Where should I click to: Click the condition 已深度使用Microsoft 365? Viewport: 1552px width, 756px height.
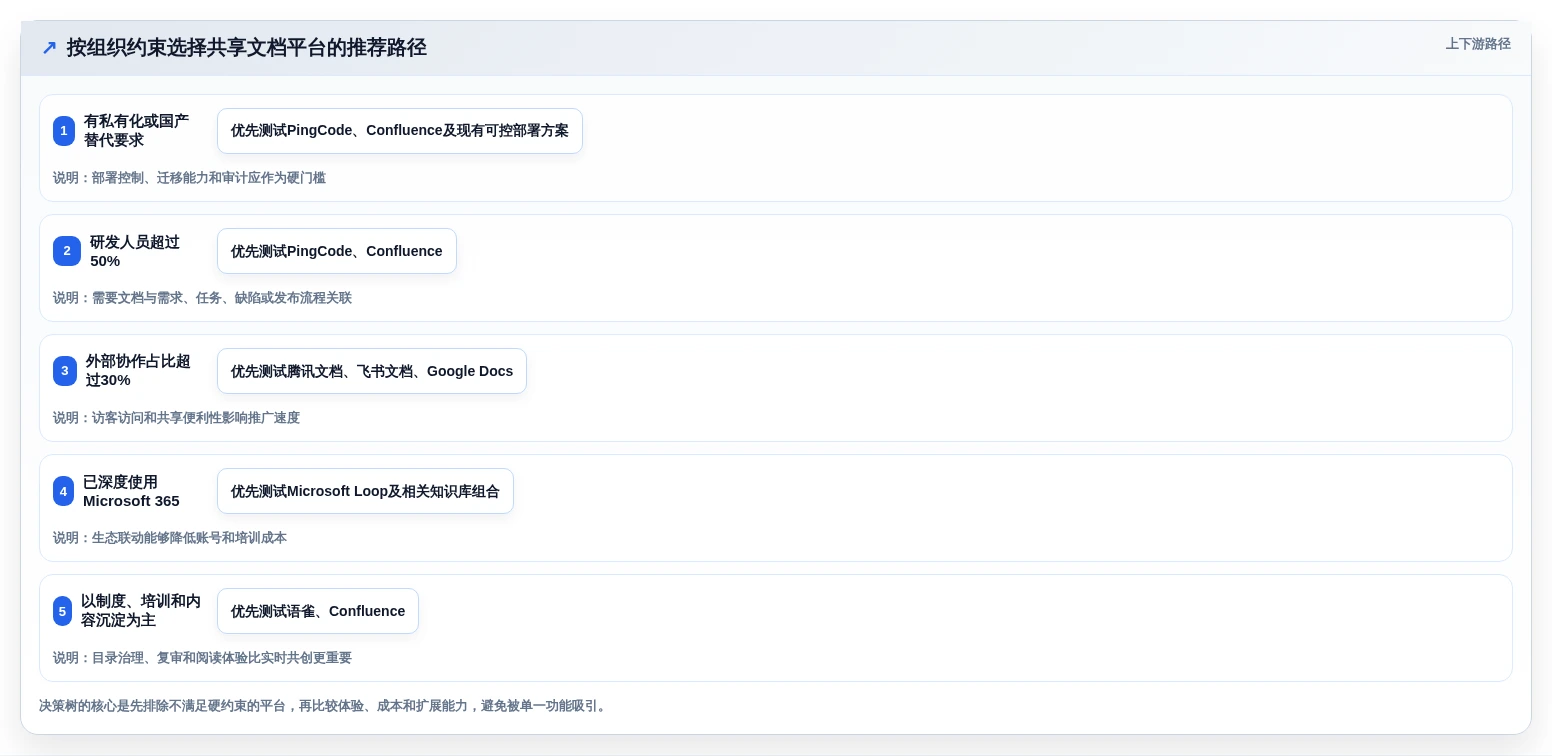(x=131, y=491)
